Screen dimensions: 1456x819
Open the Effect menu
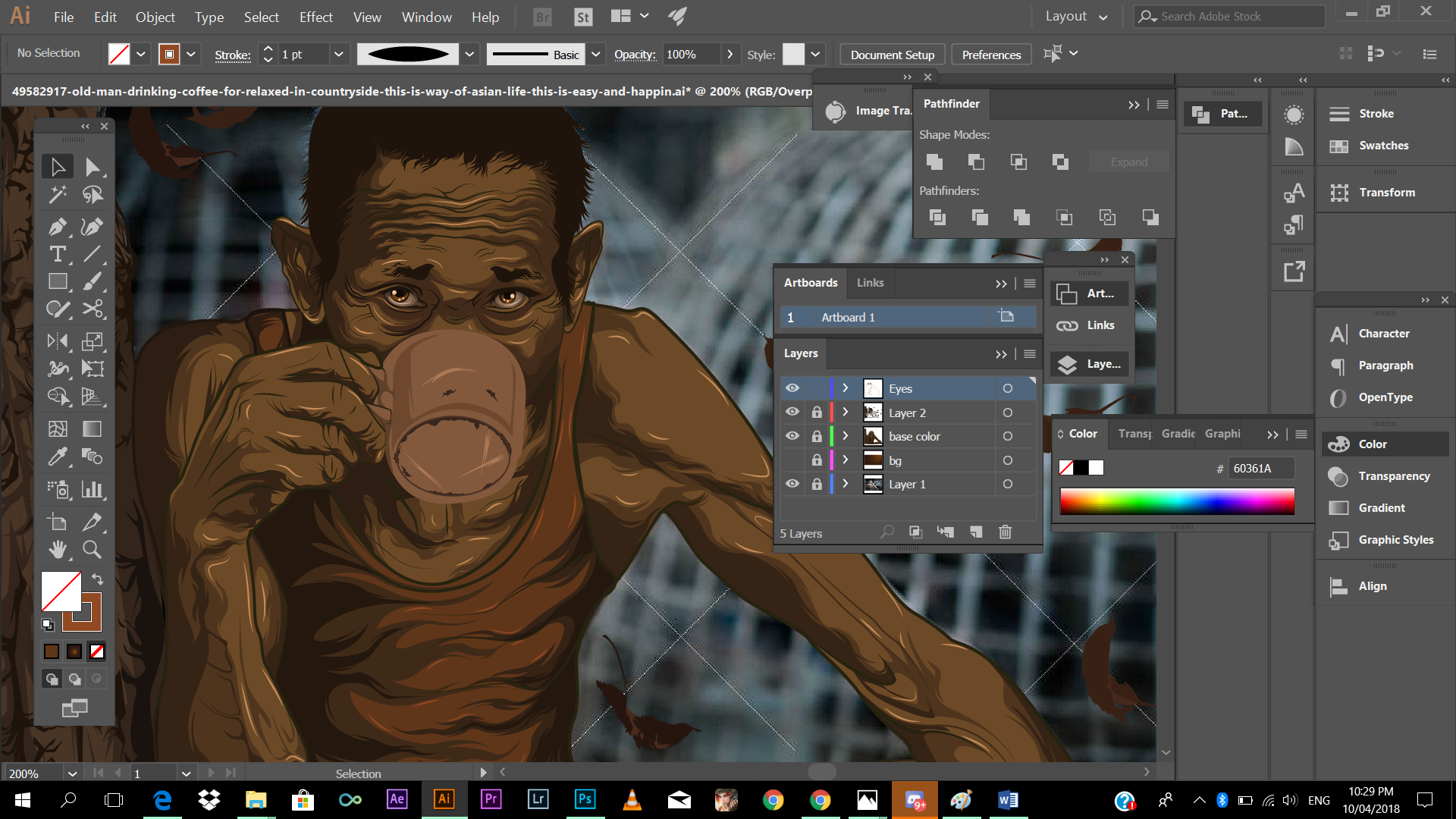[x=315, y=17]
